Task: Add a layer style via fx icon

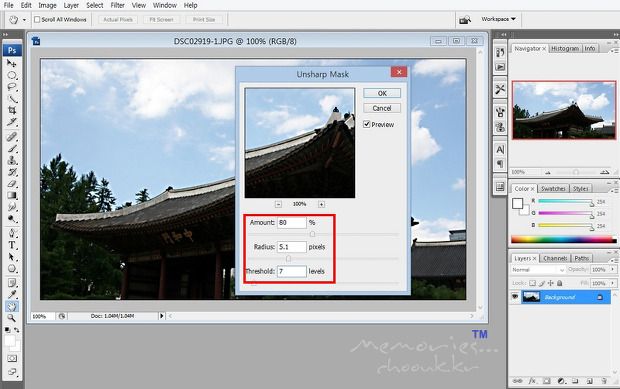Action: click(532, 381)
